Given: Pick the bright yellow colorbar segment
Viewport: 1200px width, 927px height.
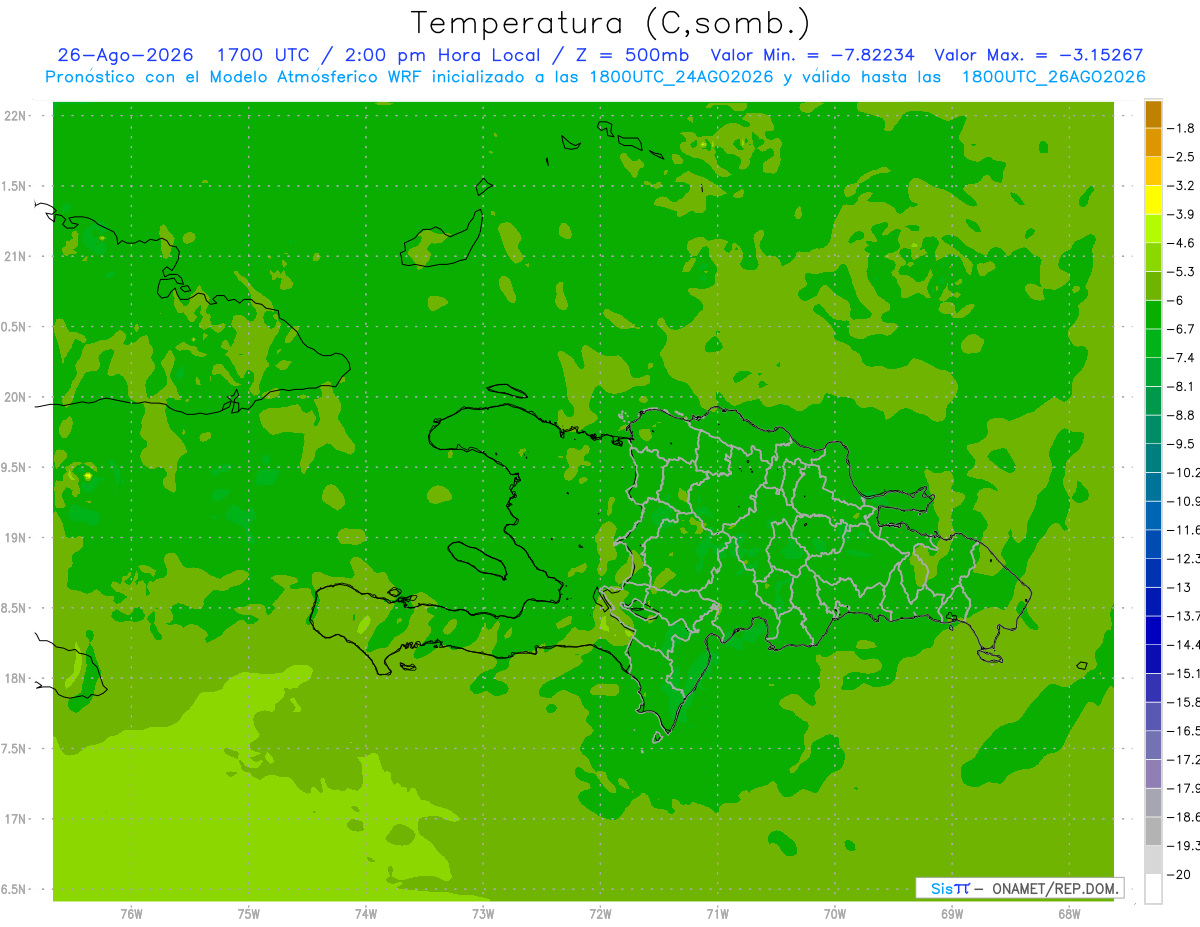Looking at the screenshot, I should [x=1153, y=201].
